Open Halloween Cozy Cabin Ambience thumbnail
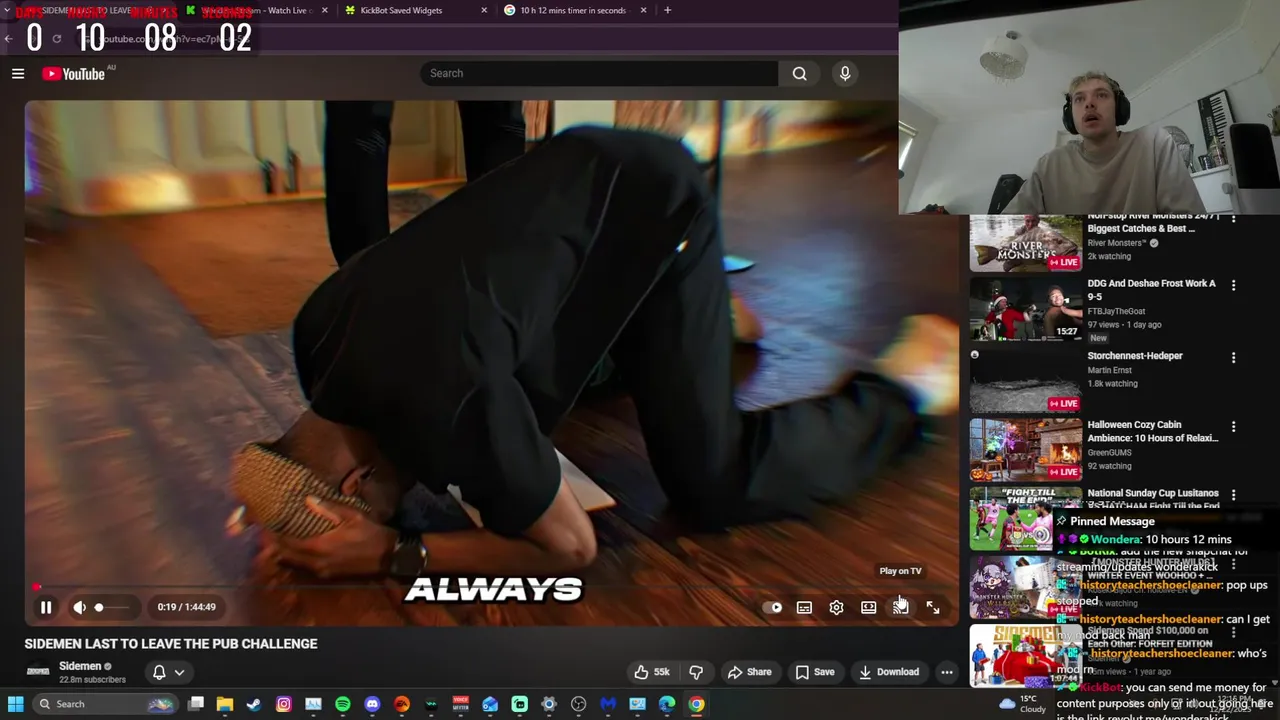This screenshot has width=1280, height=720. (x=1025, y=449)
